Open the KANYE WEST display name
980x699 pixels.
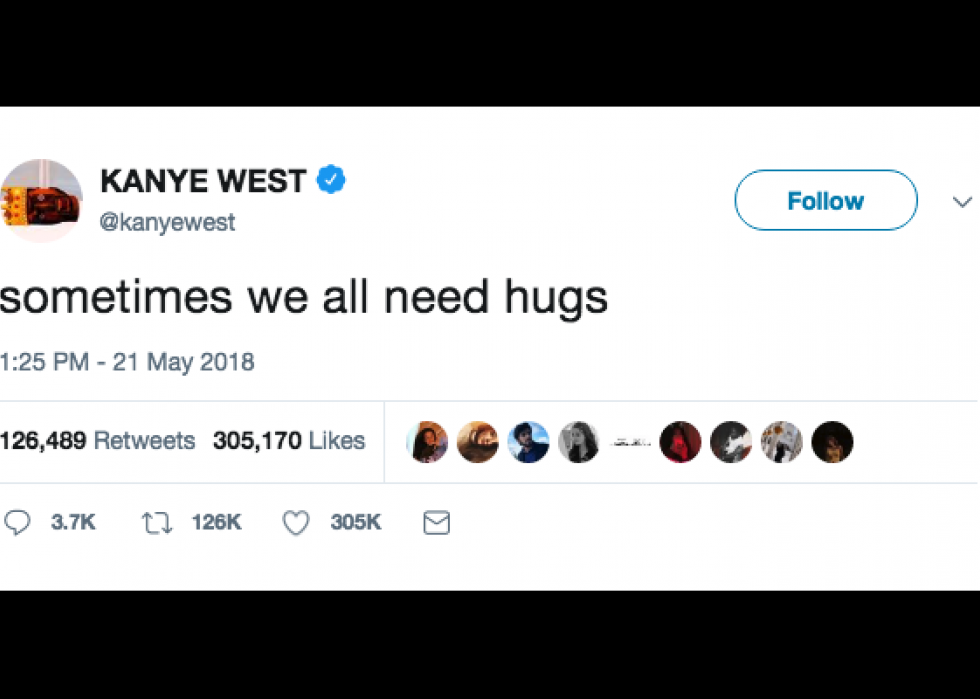203,181
